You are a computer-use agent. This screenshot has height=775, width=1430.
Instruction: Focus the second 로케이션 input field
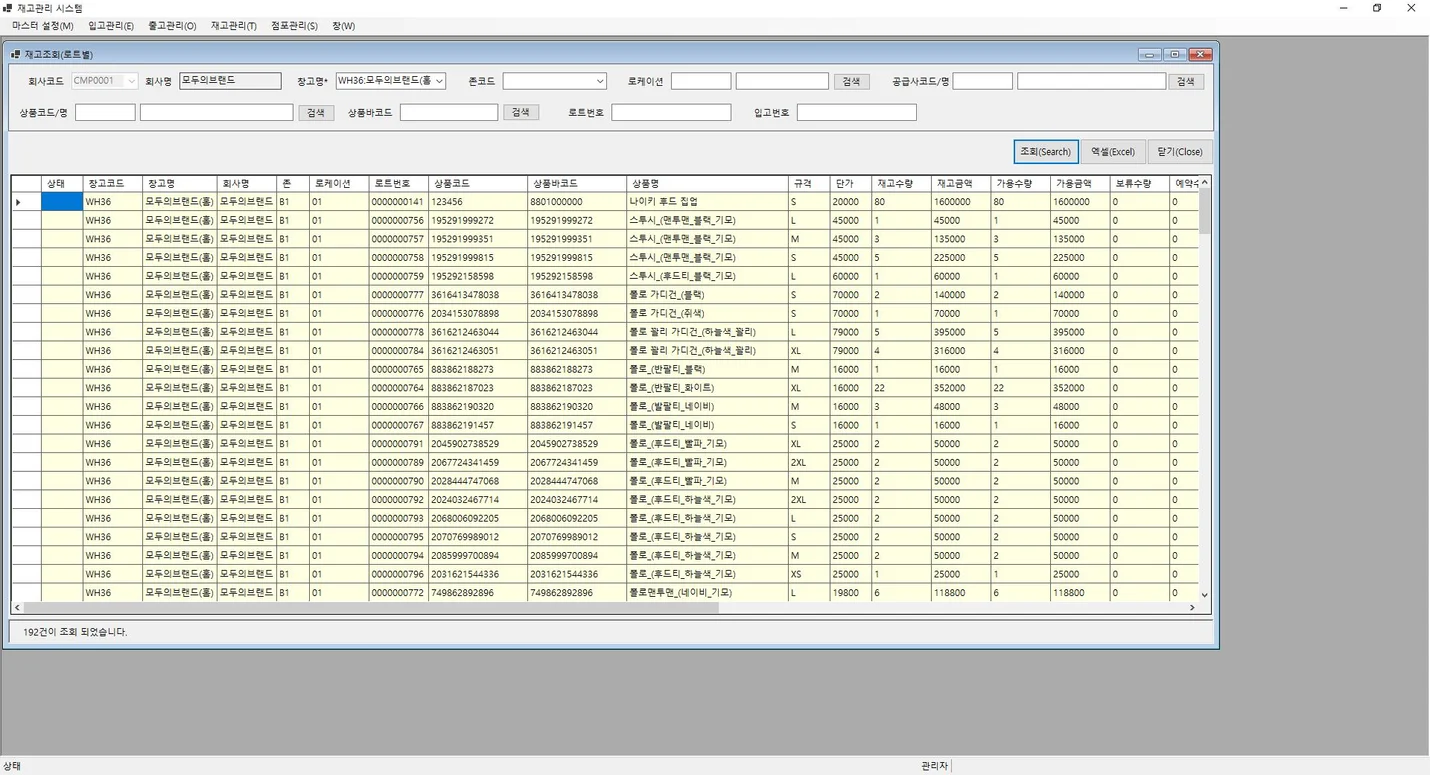(x=782, y=81)
